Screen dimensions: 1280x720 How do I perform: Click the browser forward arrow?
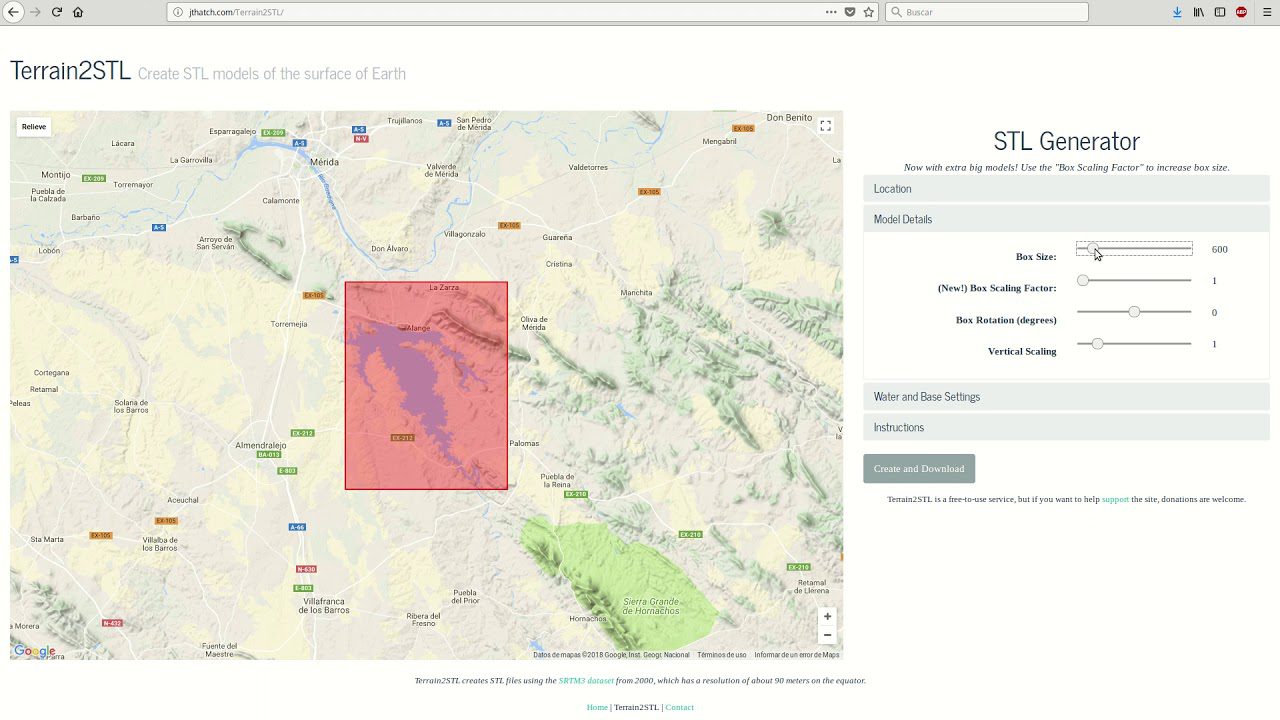pyautogui.click(x=36, y=12)
